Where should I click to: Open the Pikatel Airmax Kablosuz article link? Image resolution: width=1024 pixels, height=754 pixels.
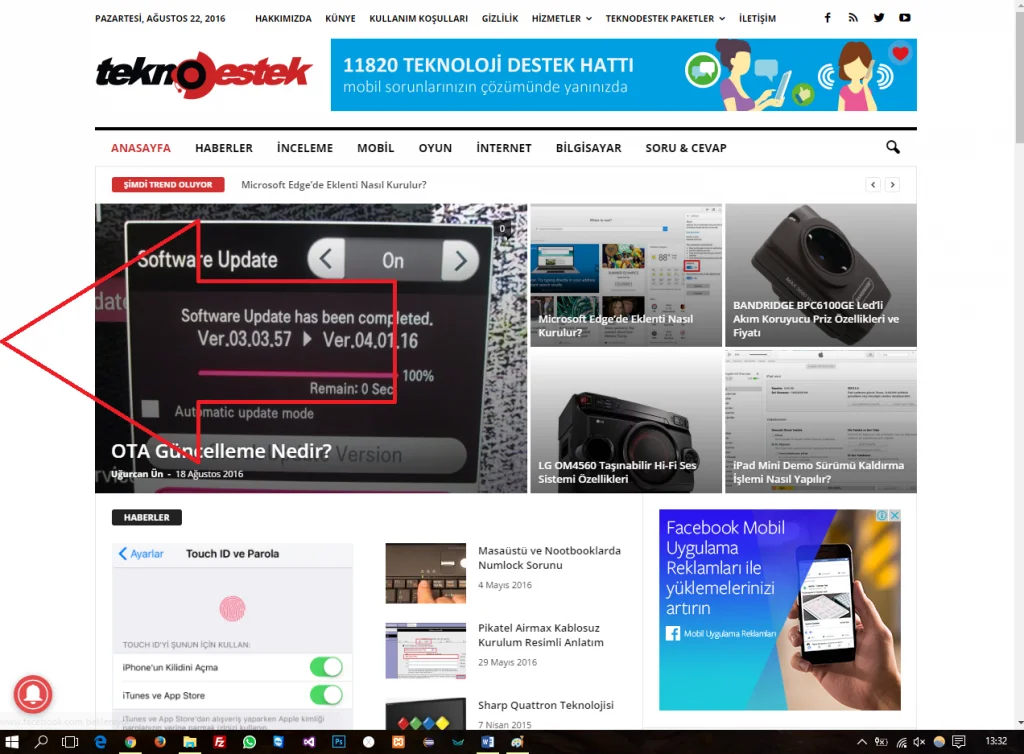click(x=540, y=635)
